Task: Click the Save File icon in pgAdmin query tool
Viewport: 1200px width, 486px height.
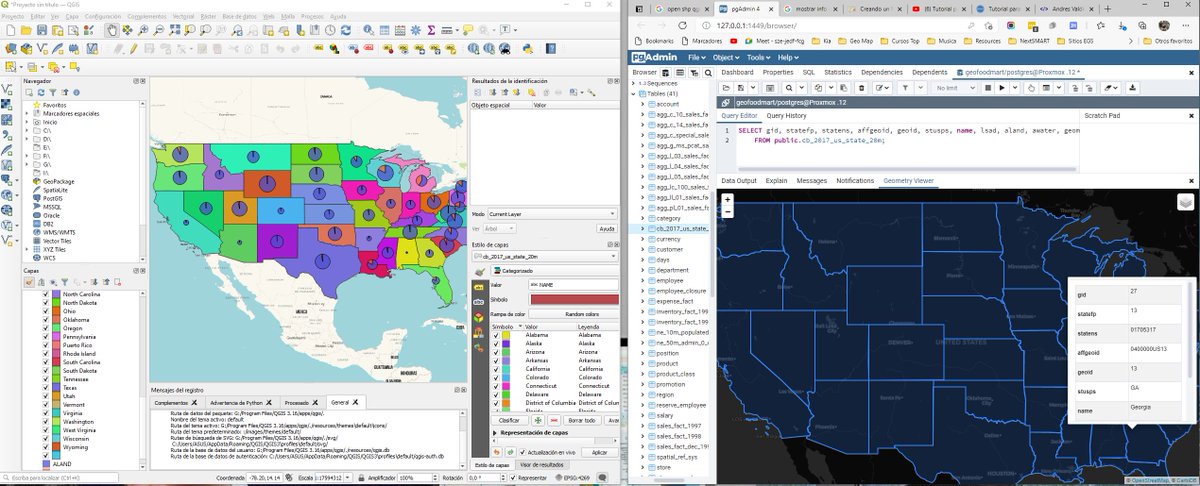Action: click(740, 88)
